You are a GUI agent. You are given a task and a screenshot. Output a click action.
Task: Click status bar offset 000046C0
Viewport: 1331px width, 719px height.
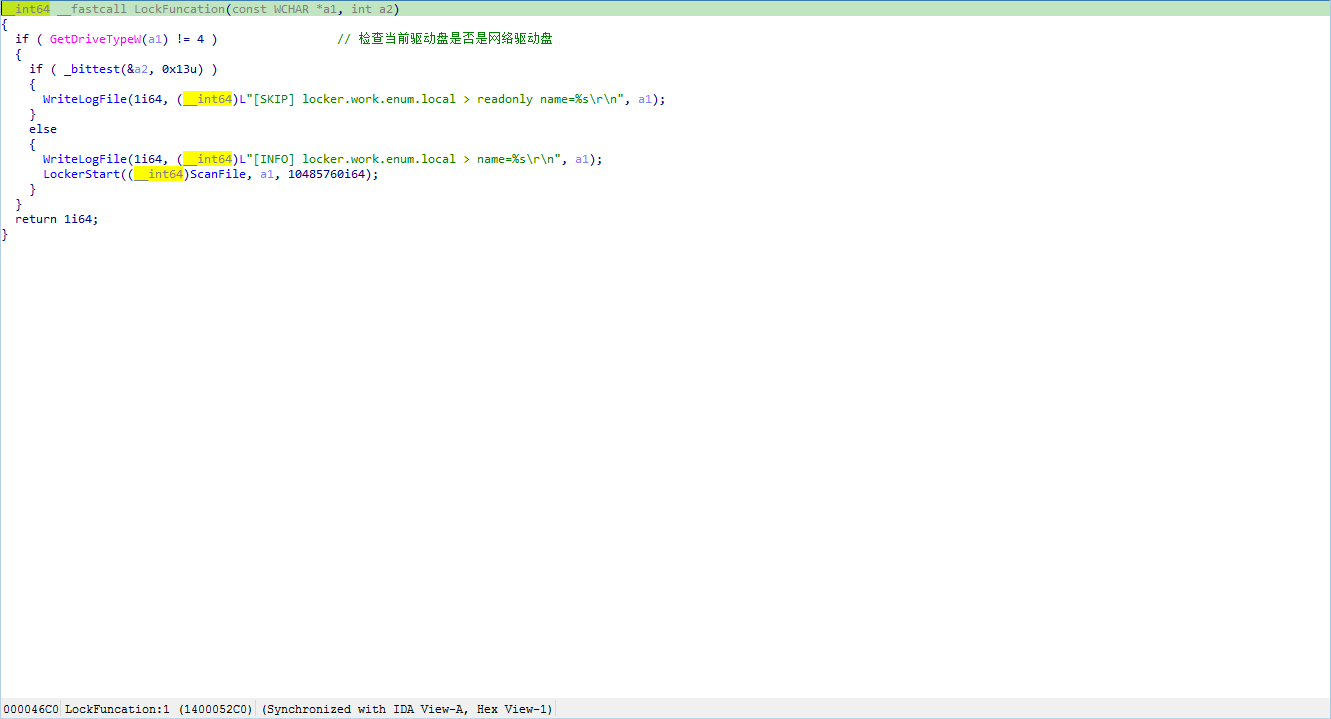click(x=31, y=709)
